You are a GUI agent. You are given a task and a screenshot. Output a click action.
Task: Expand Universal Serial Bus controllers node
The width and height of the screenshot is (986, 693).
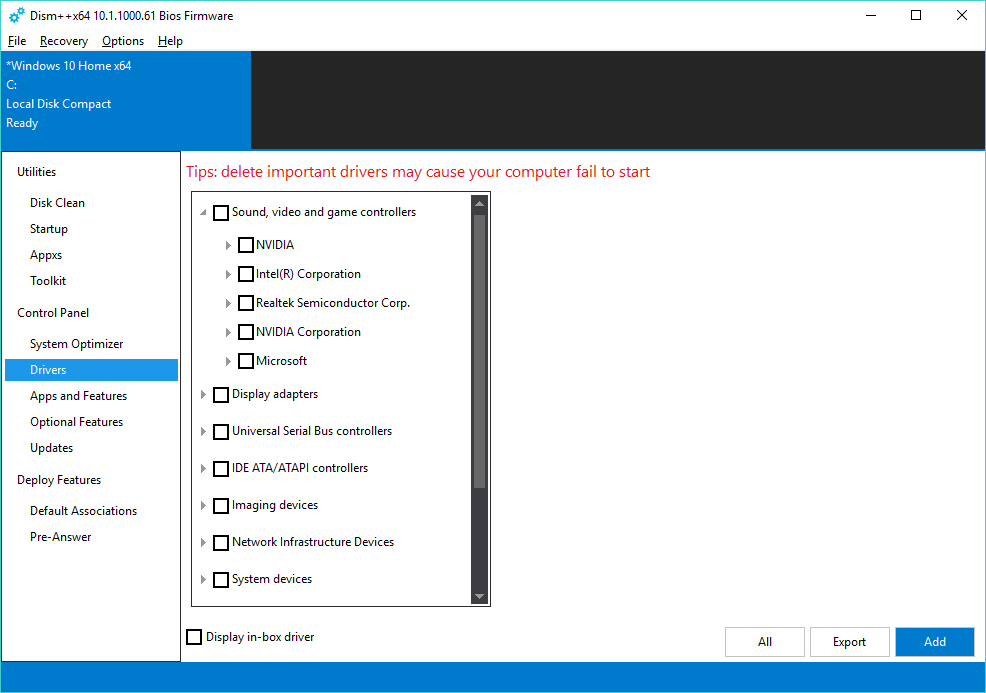(203, 431)
